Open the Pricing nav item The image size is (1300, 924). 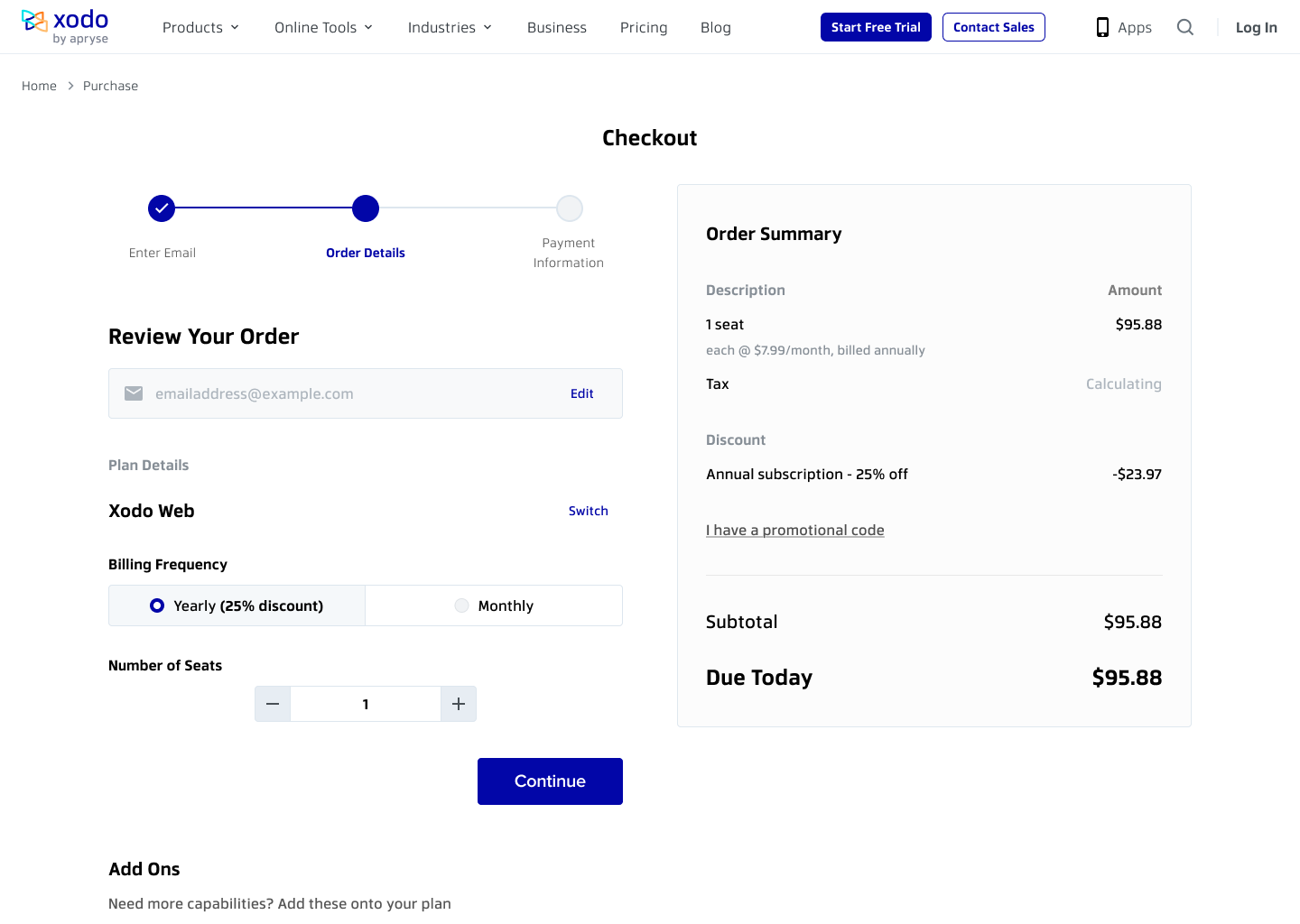pyautogui.click(x=644, y=27)
